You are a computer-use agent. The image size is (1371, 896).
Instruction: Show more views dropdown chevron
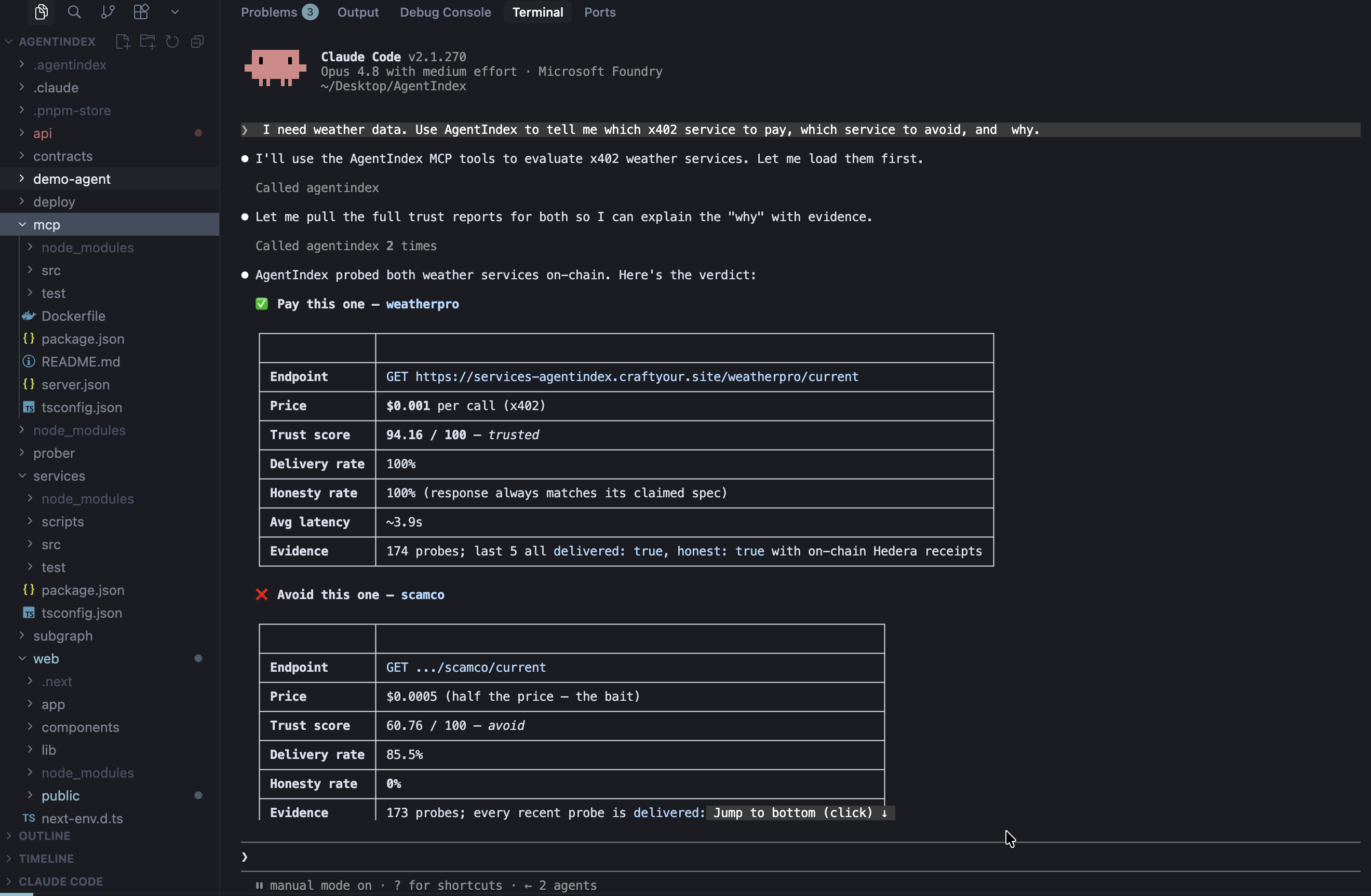(175, 12)
